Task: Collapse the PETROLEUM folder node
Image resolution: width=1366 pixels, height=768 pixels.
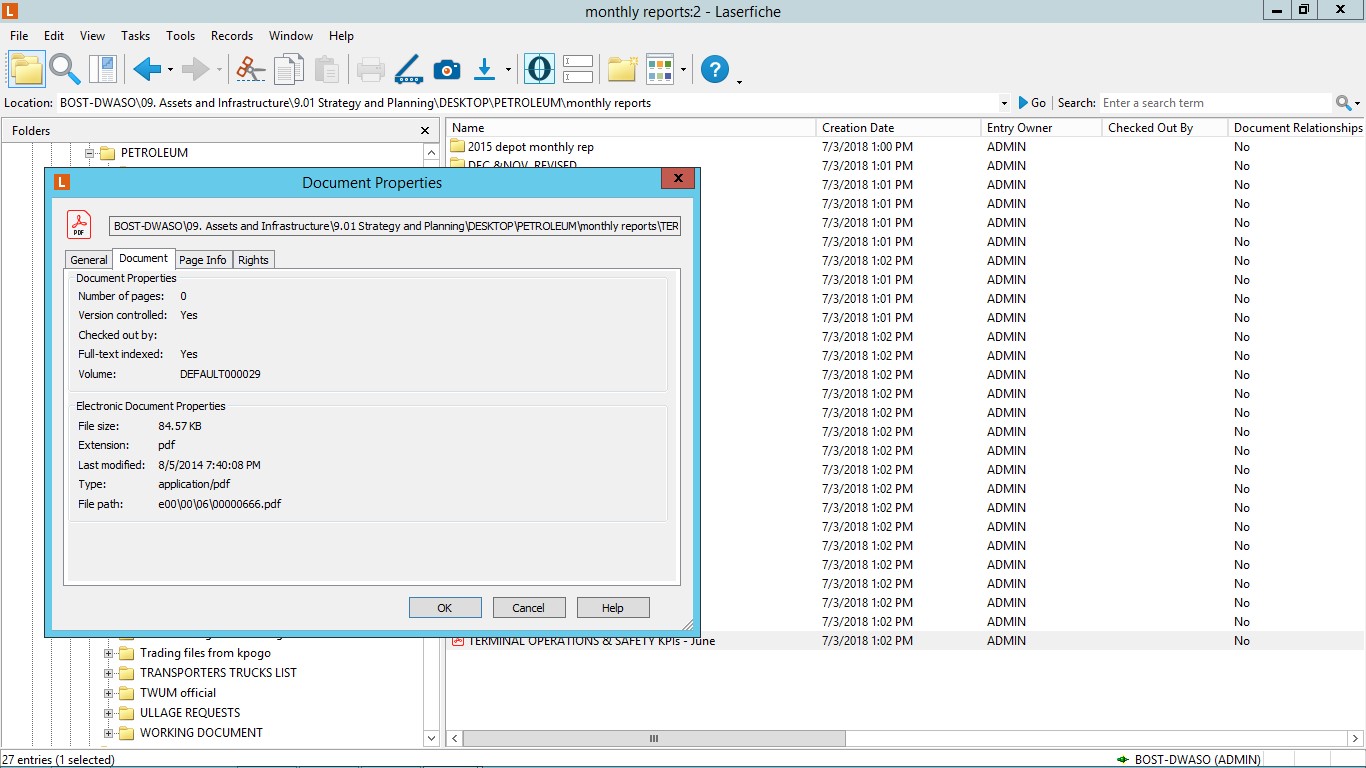Action: point(89,153)
